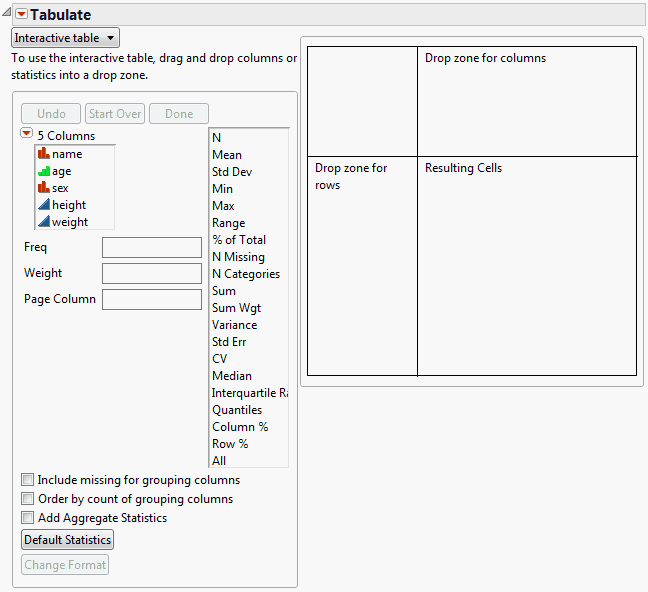Choose Std Dev from the statistics list
Image resolution: width=648 pixels, height=592 pixels.
tap(230, 172)
